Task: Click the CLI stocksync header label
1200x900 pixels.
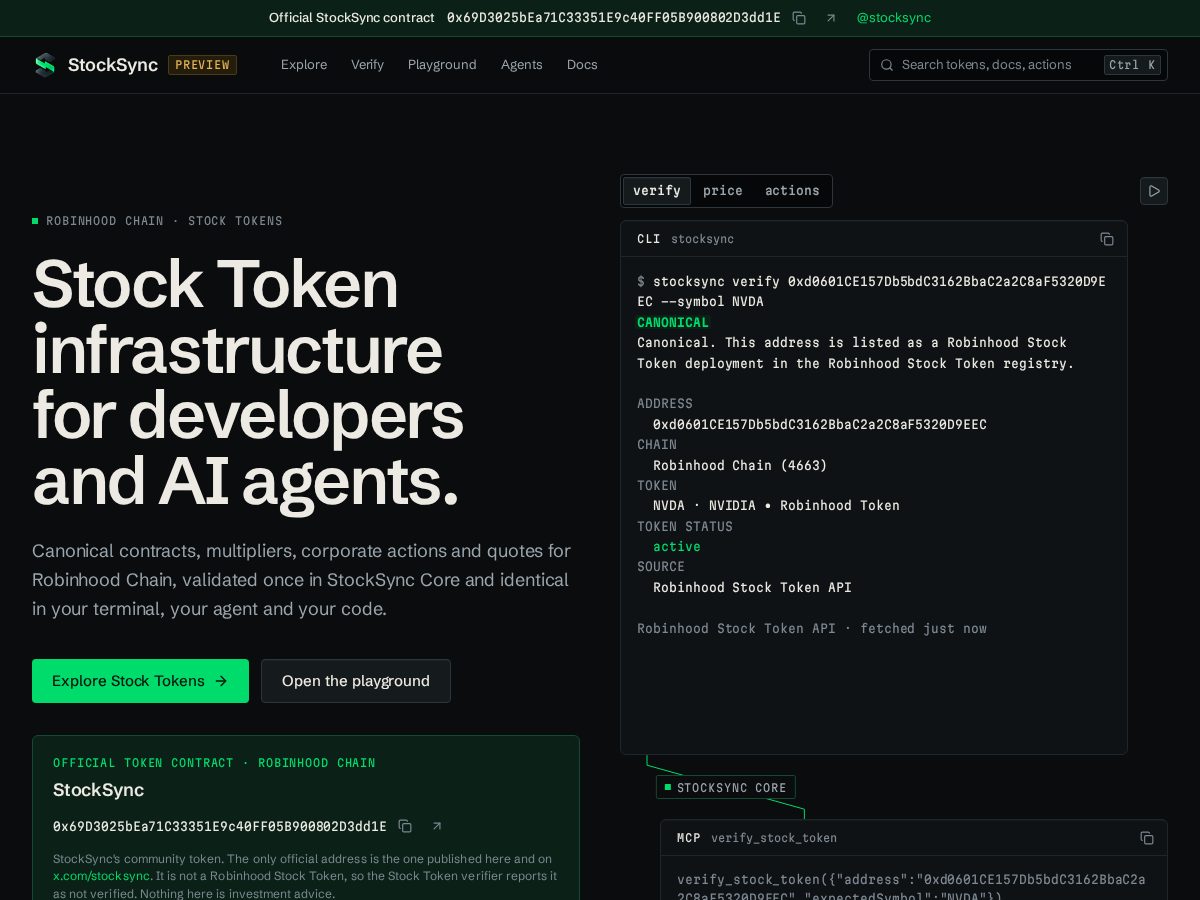Action: pos(685,239)
